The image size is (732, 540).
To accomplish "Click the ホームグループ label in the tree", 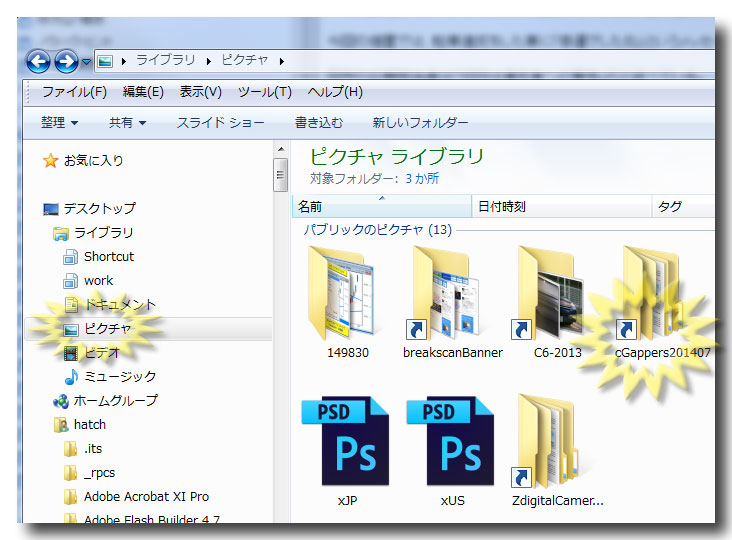I will point(115,401).
